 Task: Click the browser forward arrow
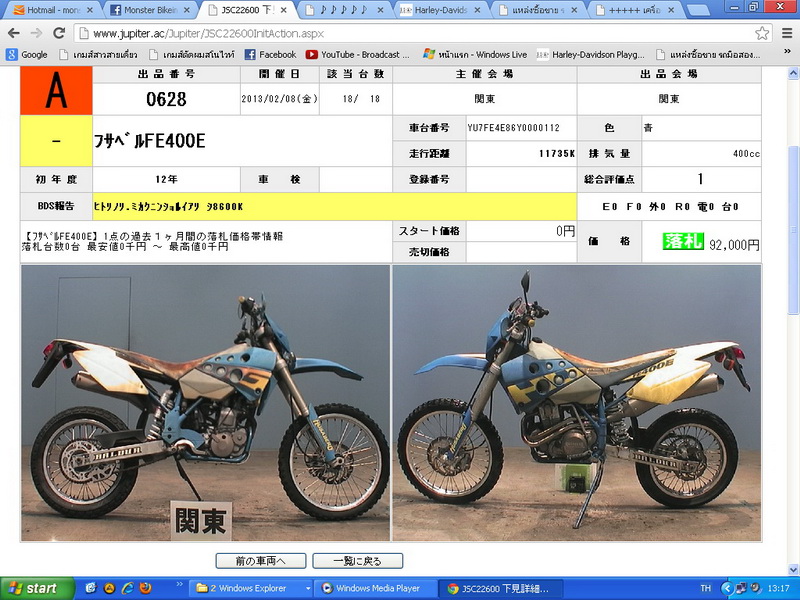click(36, 34)
